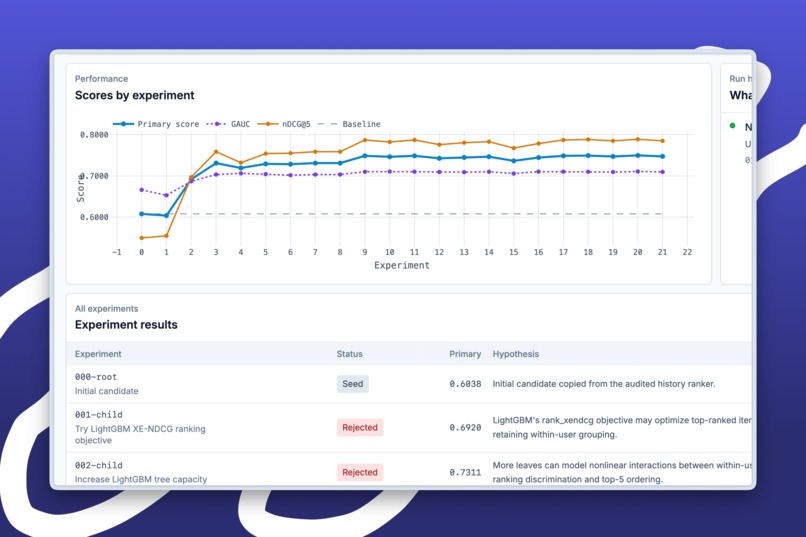Select the 002-child experiment name

click(99, 465)
